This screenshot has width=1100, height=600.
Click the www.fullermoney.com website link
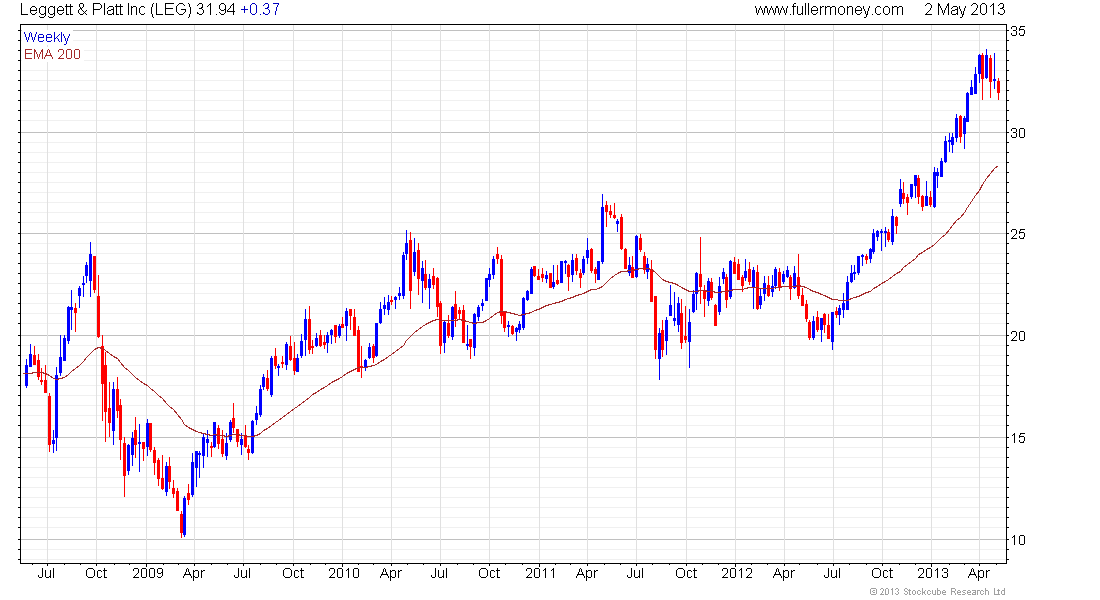(828, 10)
